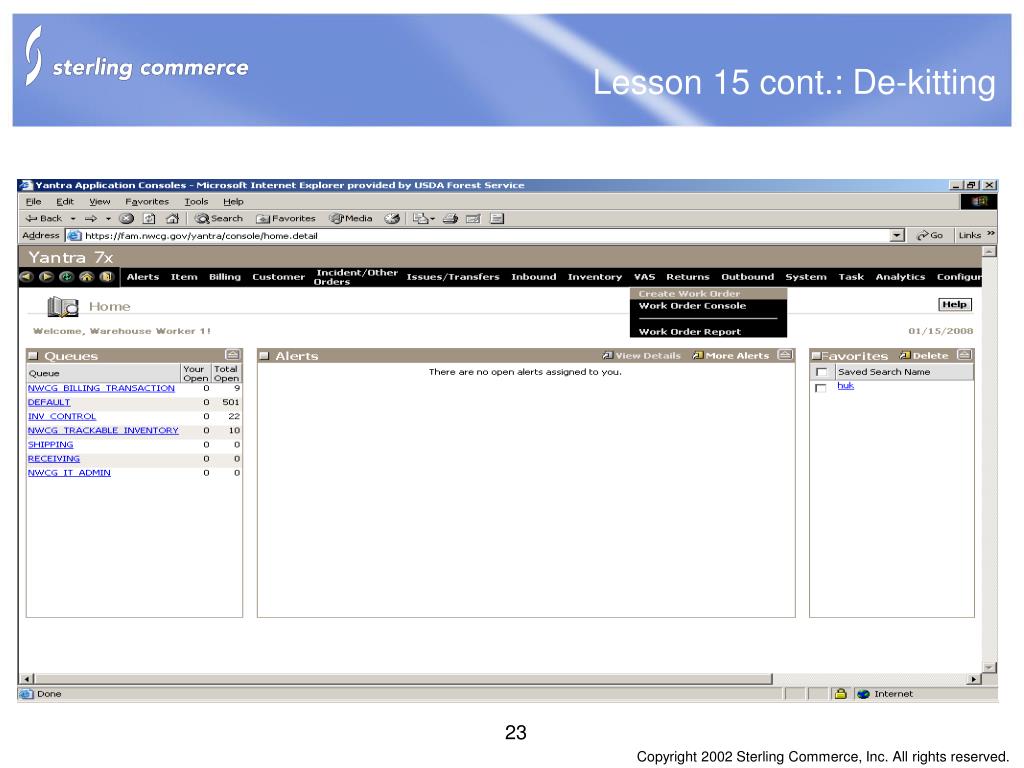Tick the checkbox next to huk

(821, 388)
